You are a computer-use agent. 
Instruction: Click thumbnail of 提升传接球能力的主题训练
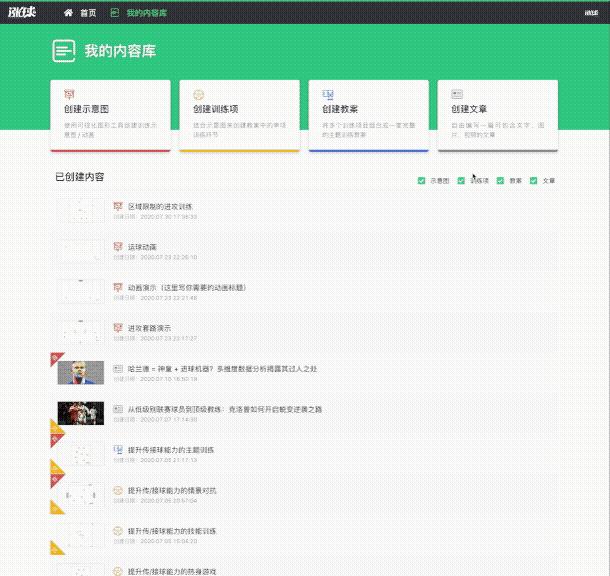[81, 454]
